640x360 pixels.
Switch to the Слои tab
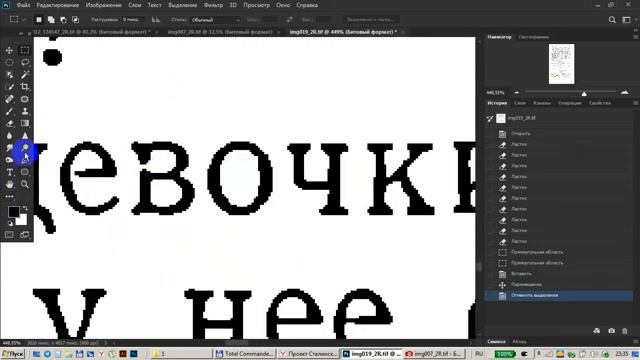pos(520,103)
